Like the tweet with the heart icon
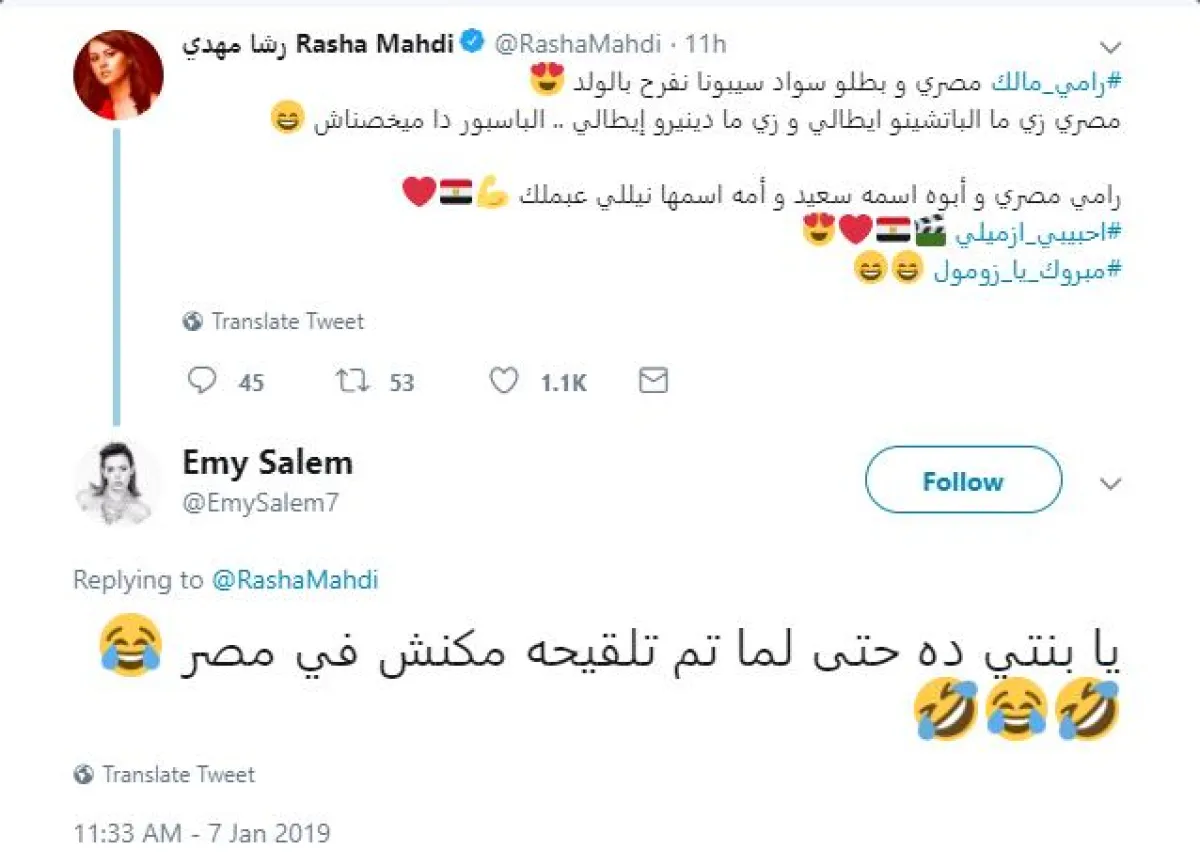 pyautogui.click(x=504, y=381)
